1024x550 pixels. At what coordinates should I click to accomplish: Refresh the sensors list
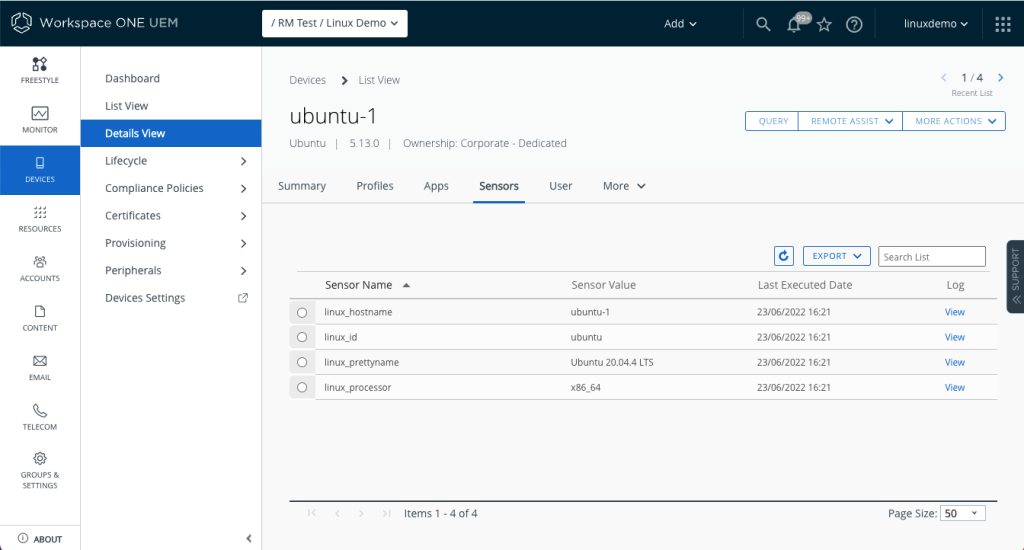(784, 256)
